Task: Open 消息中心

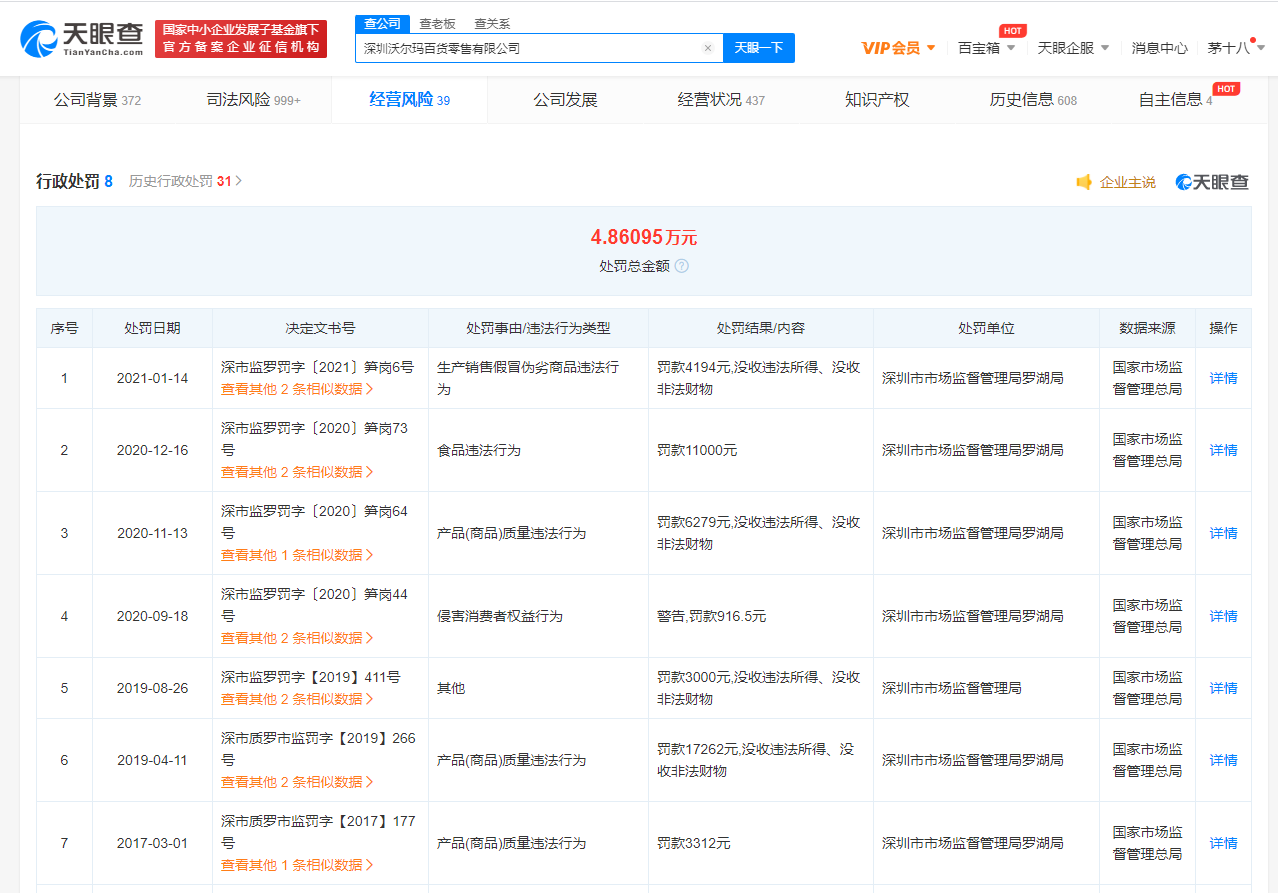Action: [x=1160, y=48]
